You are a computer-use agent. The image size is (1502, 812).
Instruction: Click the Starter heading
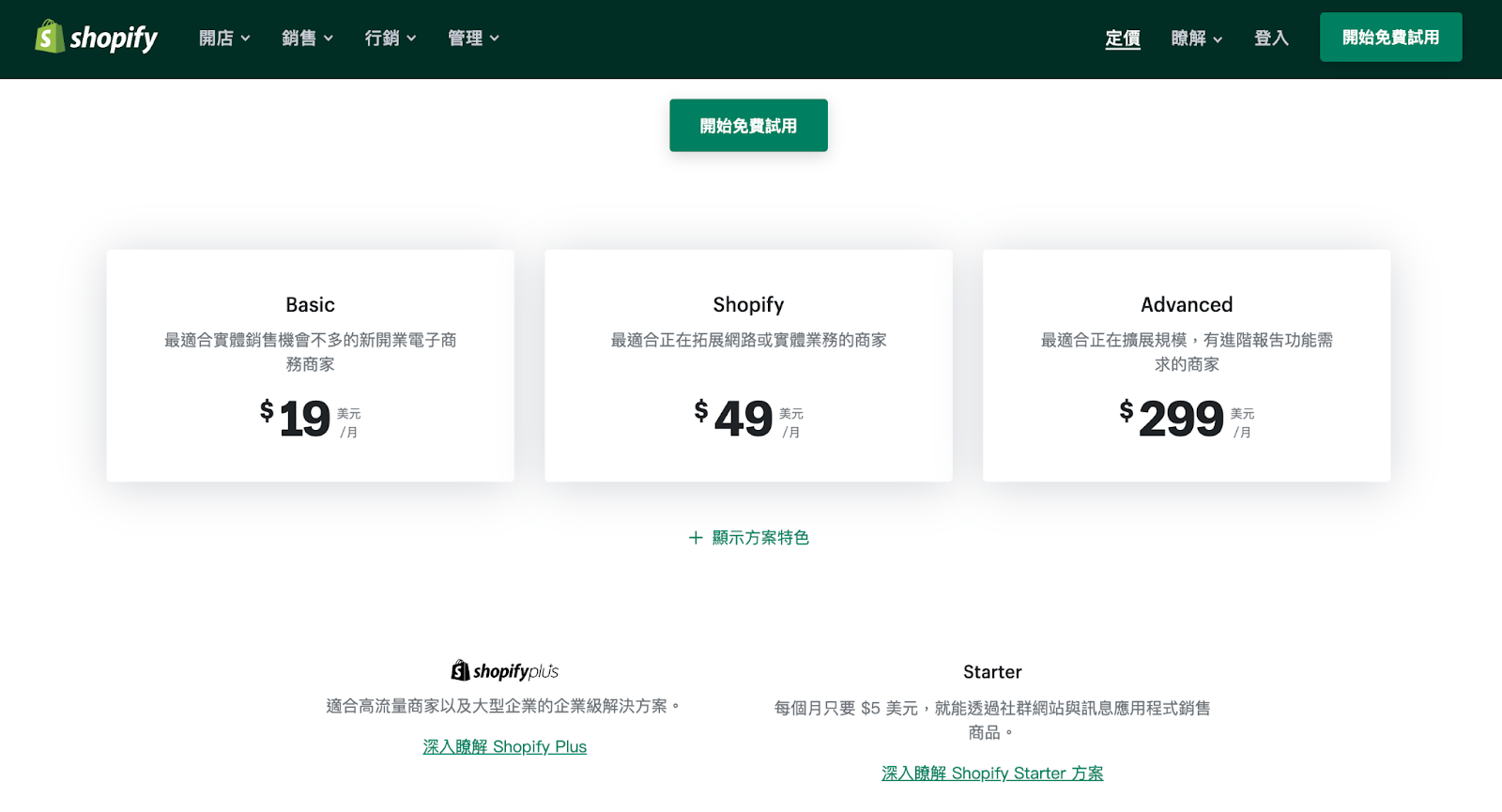point(992,672)
